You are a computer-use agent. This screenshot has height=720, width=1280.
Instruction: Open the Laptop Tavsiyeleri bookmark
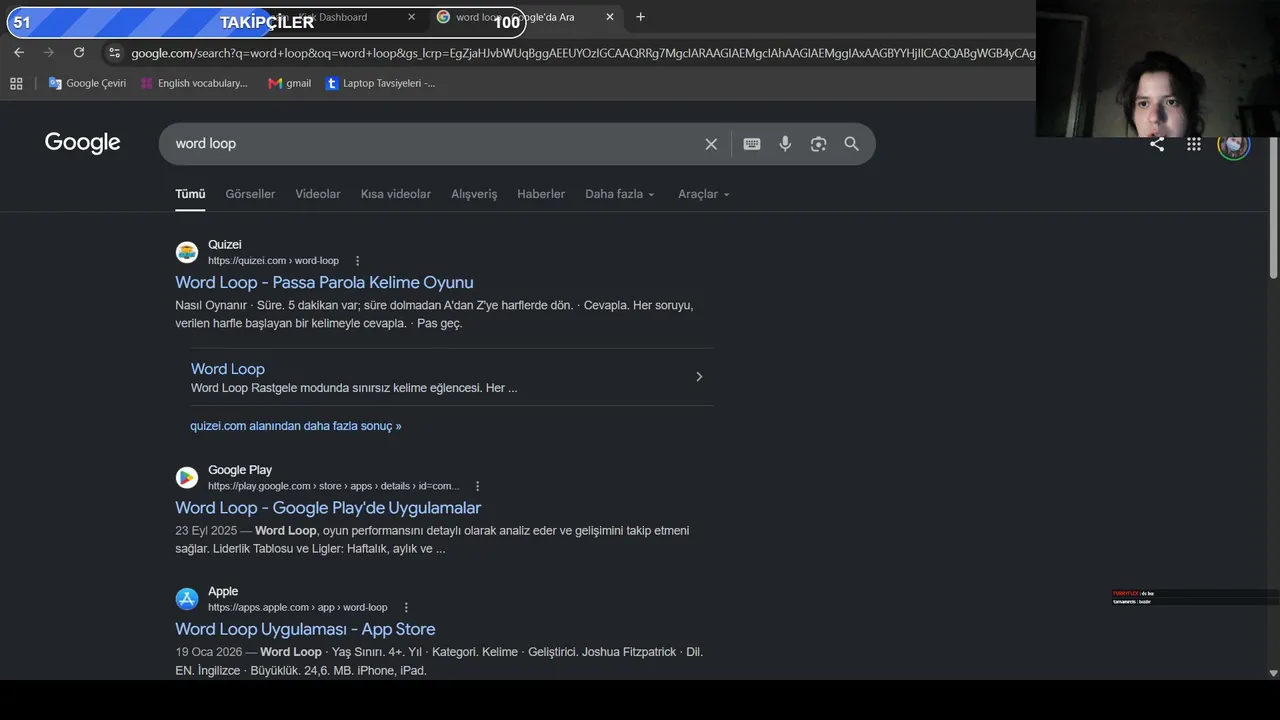pos(380,83)
